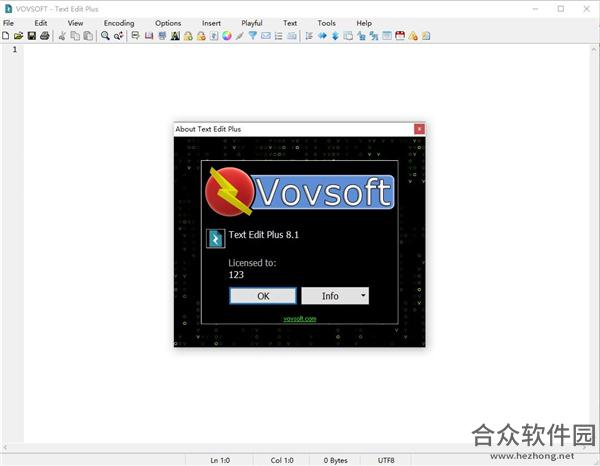The image size is (600, 466).
Task: Click the Vovsoft logo banner
Action: coord(300,191)
